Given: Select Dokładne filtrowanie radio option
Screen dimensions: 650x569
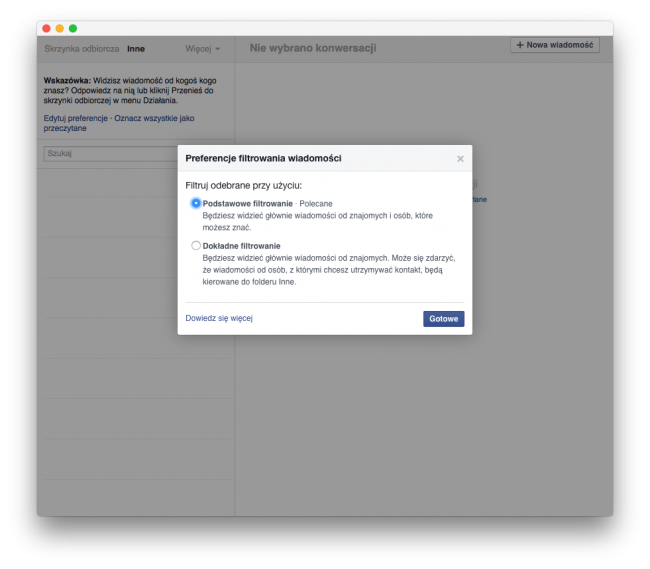Looking at the screenshot, I should (196, 245).
